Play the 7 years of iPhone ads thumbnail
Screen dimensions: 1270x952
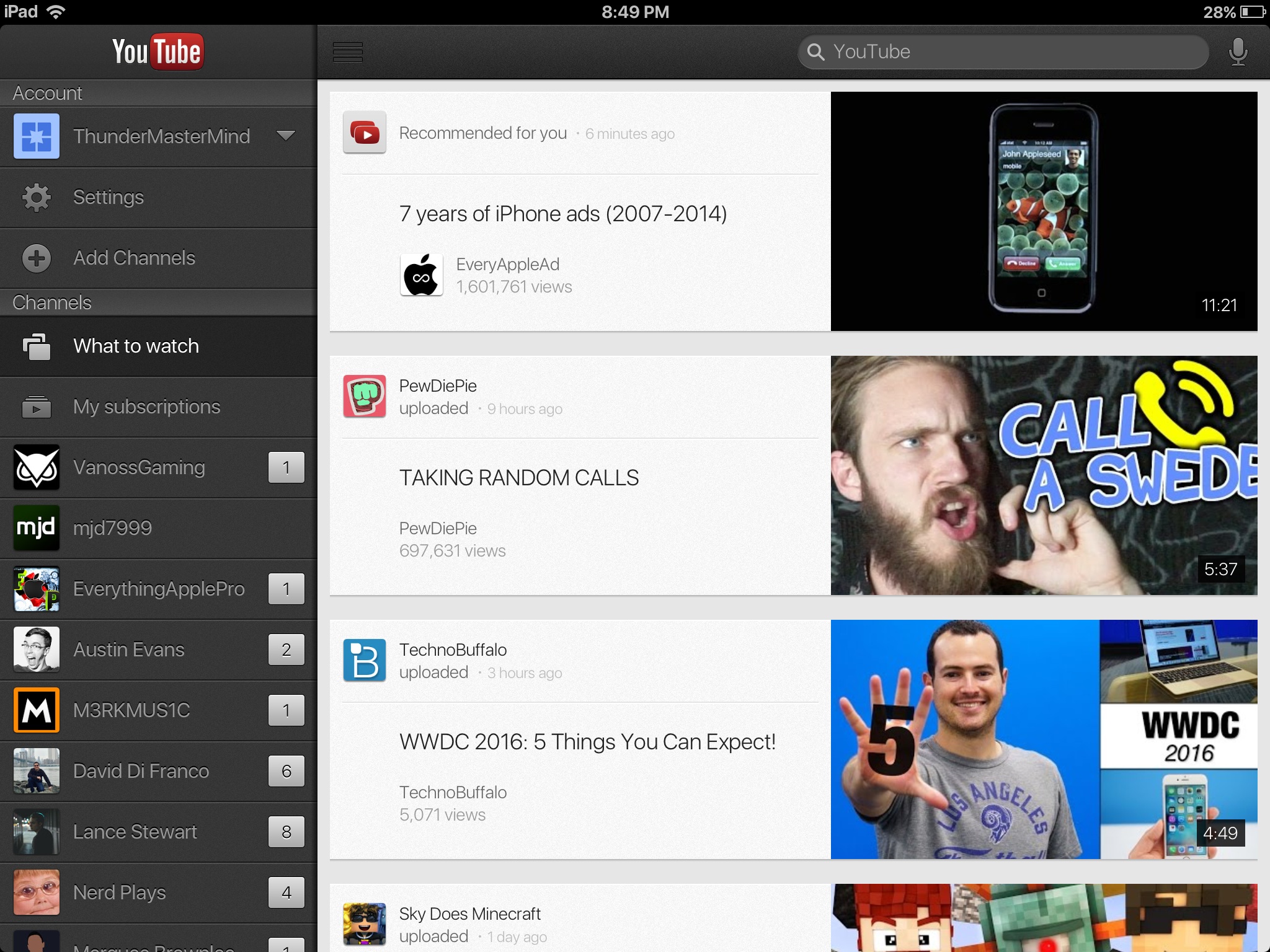pos(1044,211)
